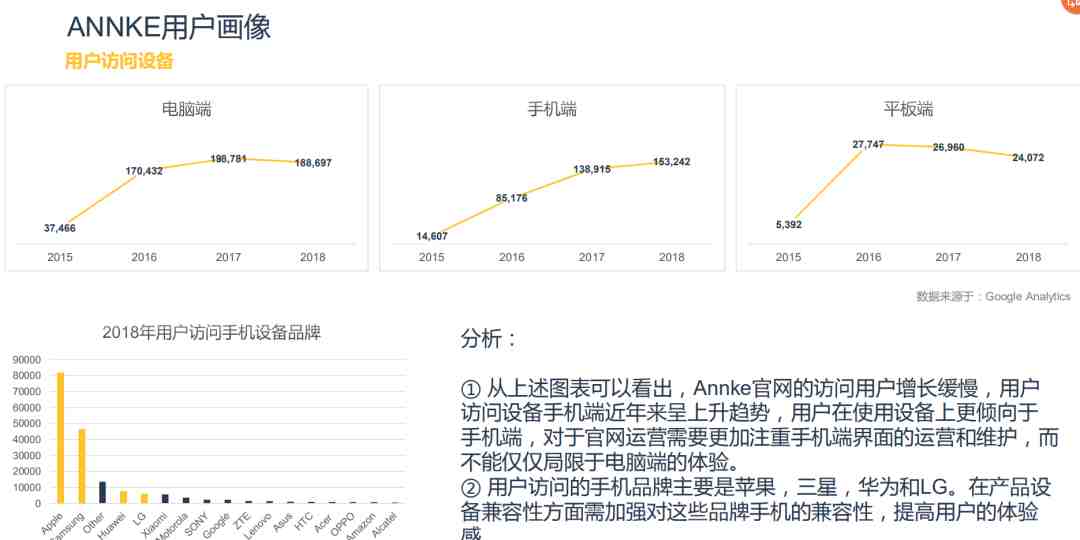Select data label 14,607 in 手机端 chart
Viewport: 1080px width, 540px height.
pyautogui.click(x=432, y=236)
